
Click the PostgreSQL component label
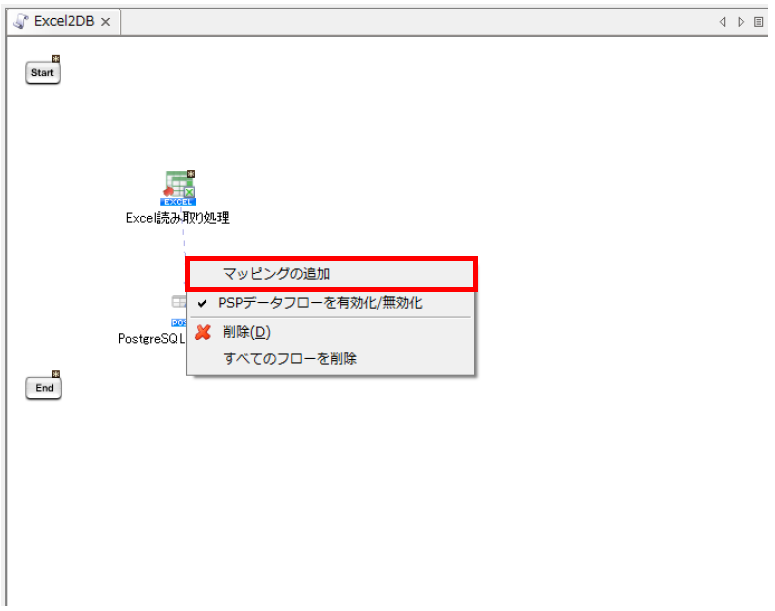point(152,339)
